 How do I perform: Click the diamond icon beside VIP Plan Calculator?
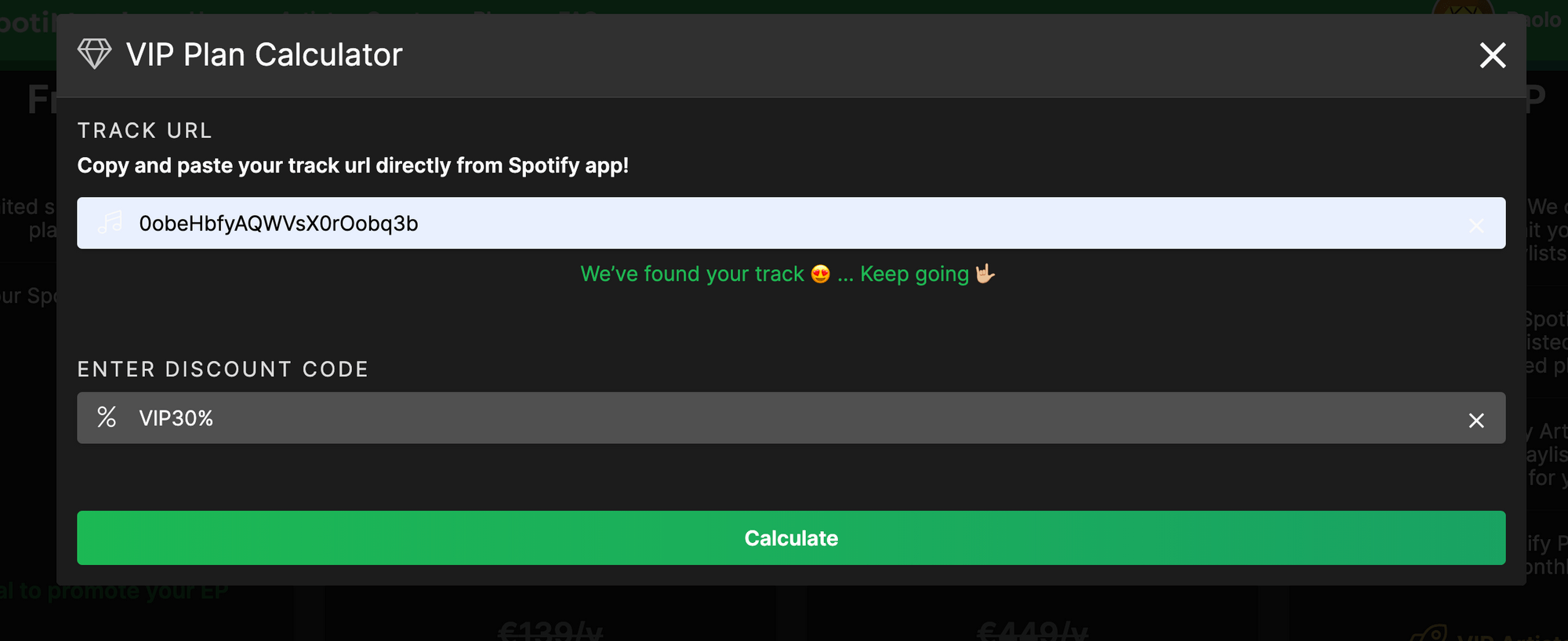95,54
